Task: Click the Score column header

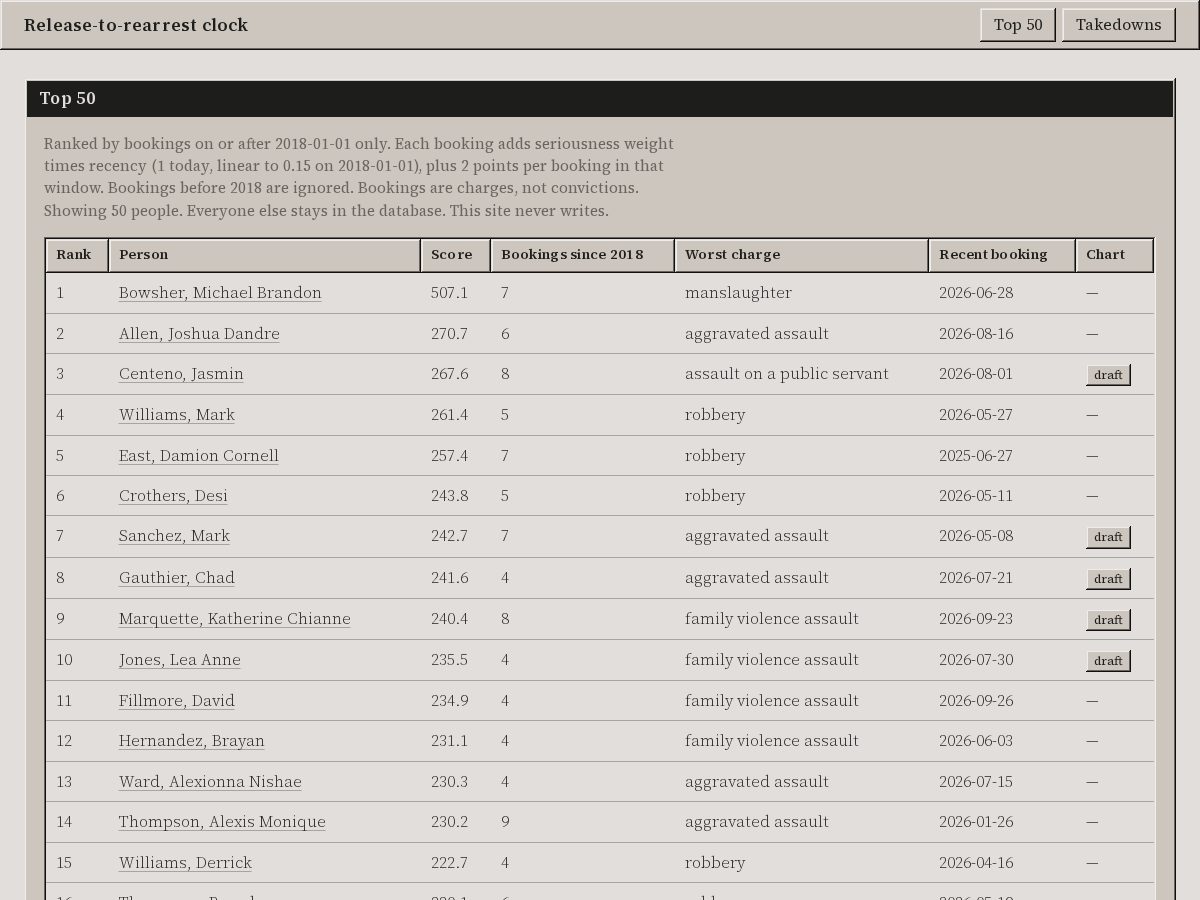Action: (x=456, y=255)
